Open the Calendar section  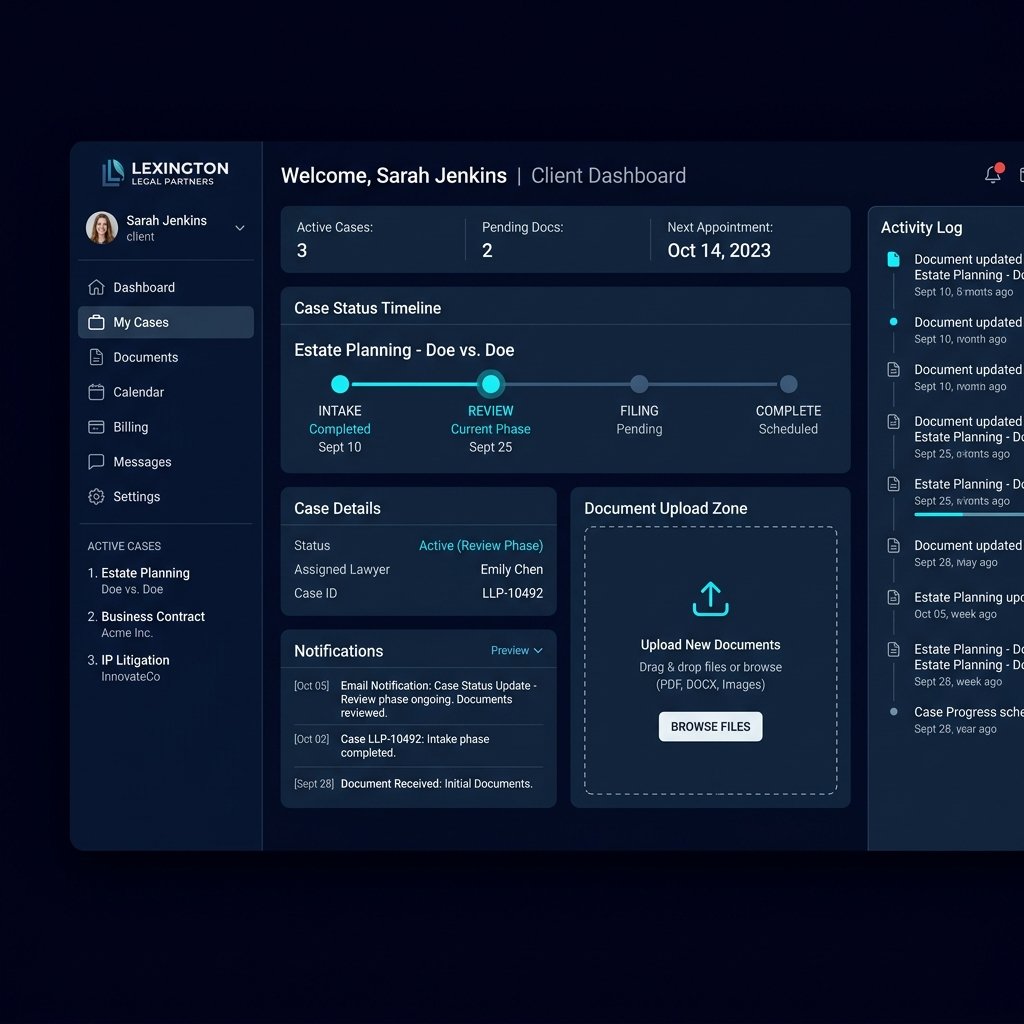click(166, 392)
